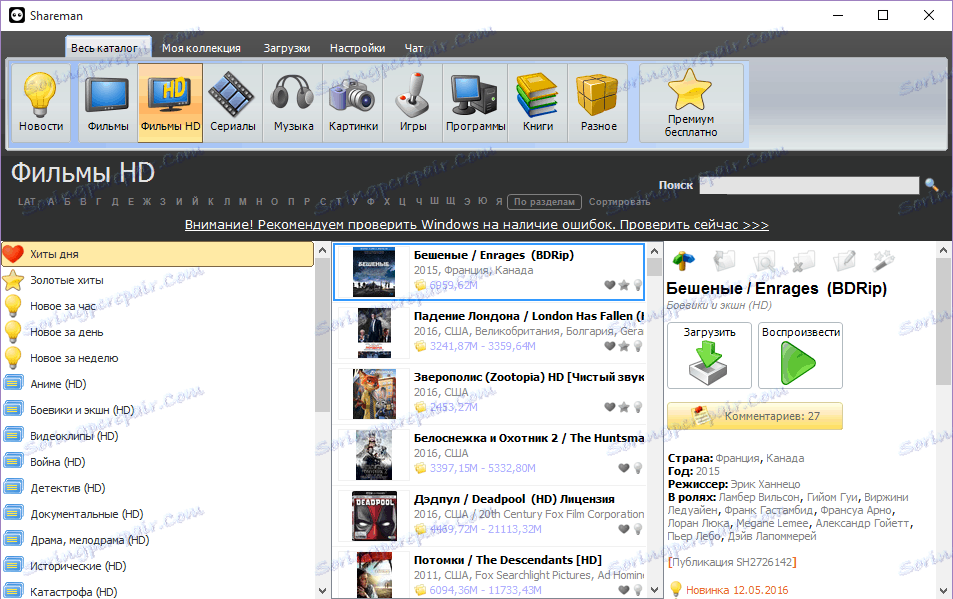The width and height of the screenshot is (953, 599).
Task: Open Детектив (HD) section
Action: pos(157,488)
